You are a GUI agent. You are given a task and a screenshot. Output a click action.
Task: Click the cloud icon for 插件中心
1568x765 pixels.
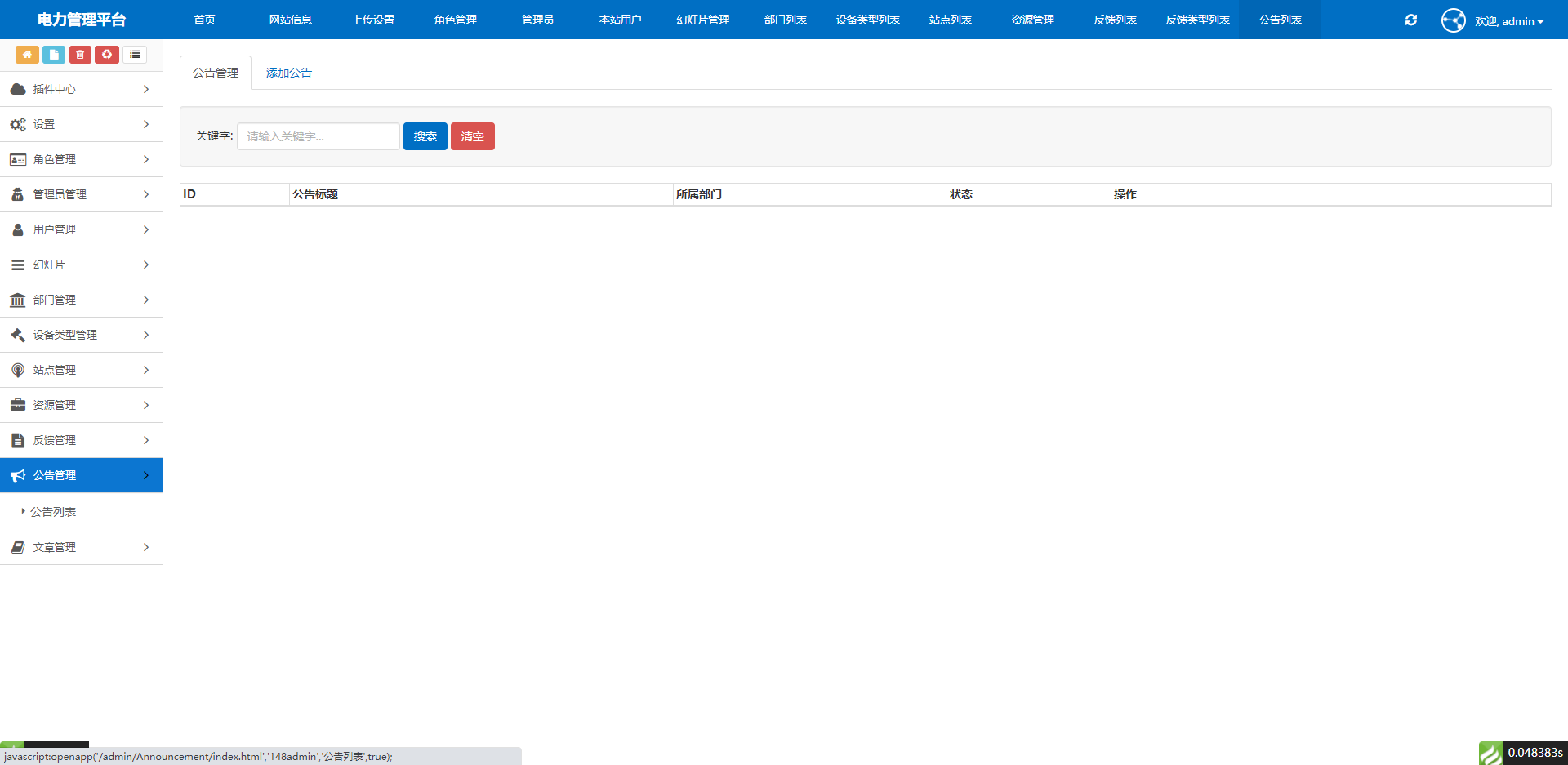[18, 89]
